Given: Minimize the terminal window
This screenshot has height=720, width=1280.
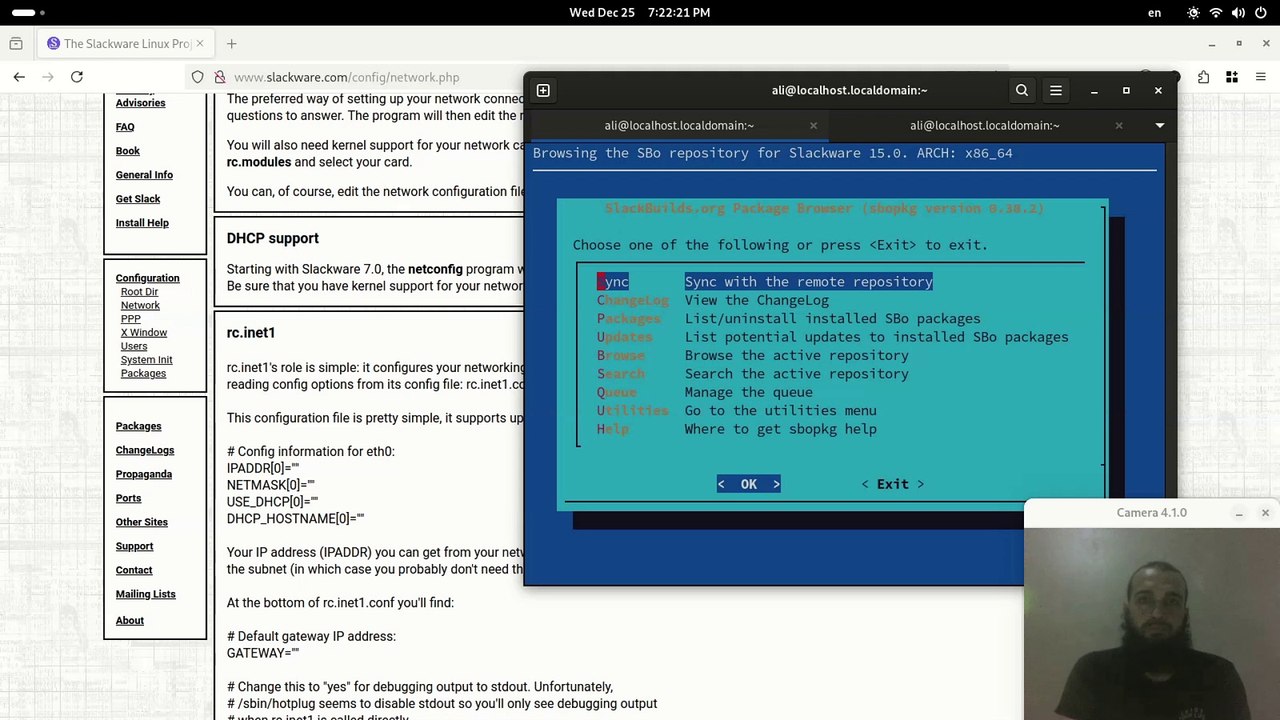Looking at the screenshot, I should click(1094, 91).
